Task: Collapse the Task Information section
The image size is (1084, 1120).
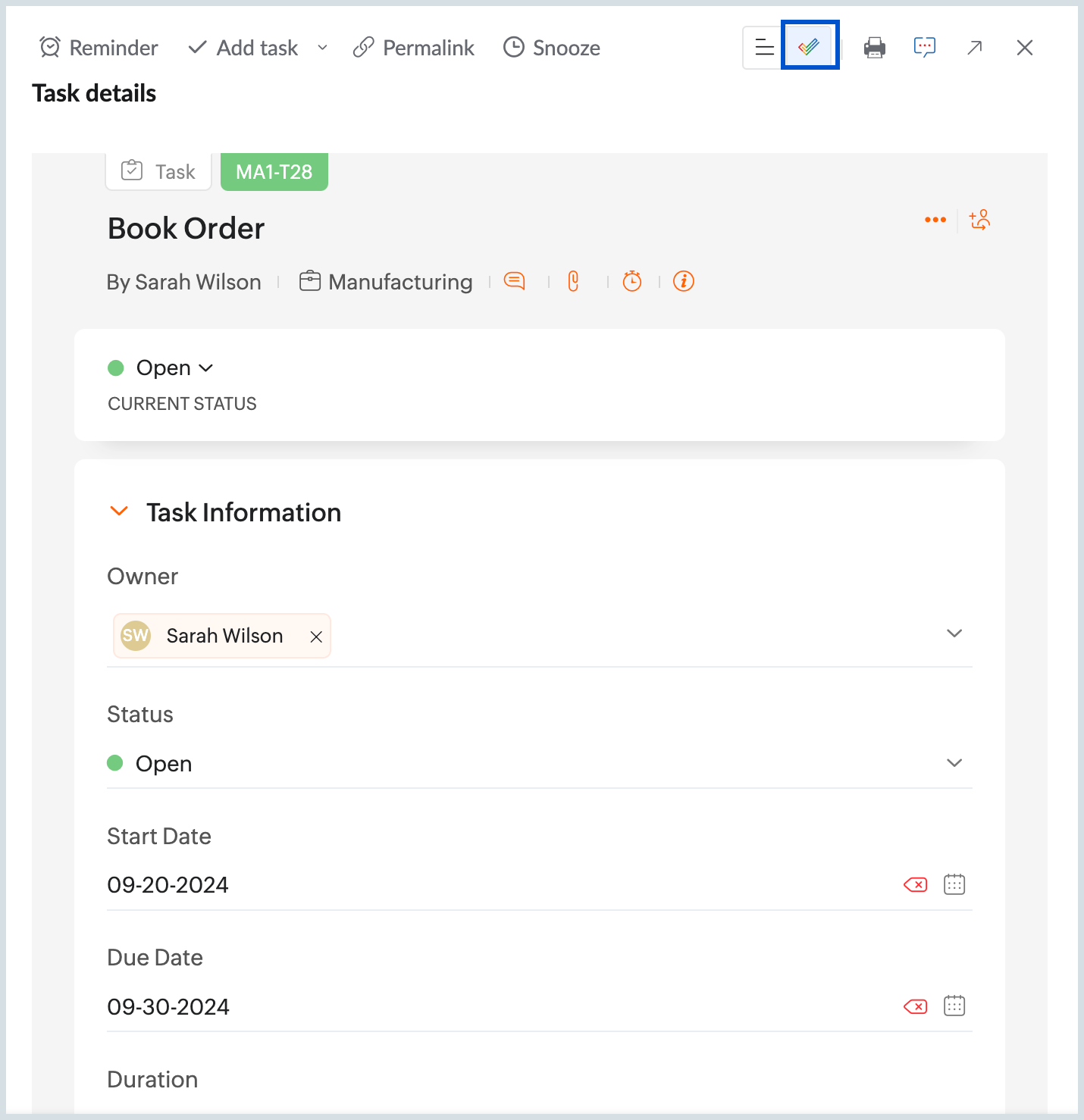Action: tap(118, 511)
